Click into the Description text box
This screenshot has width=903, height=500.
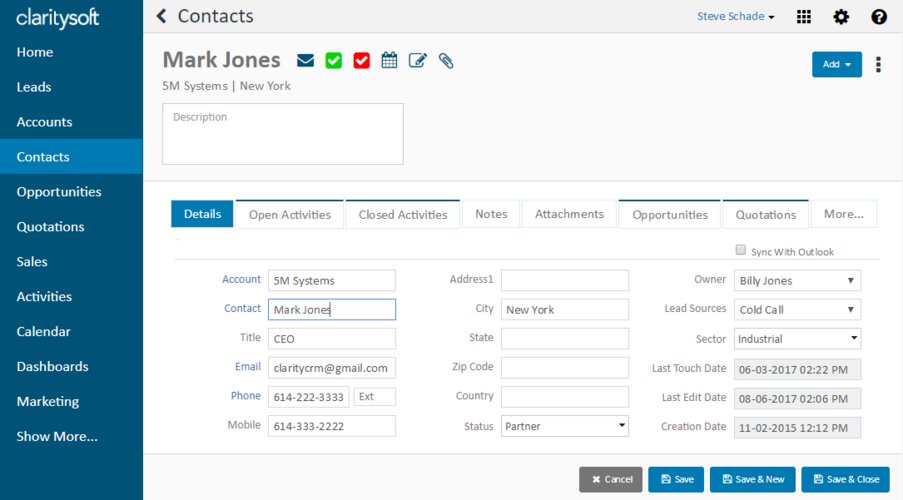[x=283, y=134]
